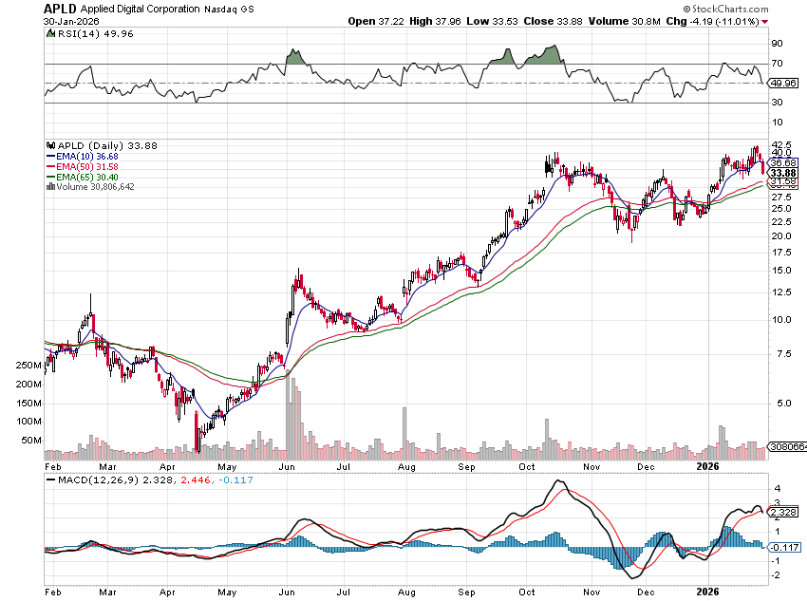This screenshot has width=807, height=601.
Task: Click the Volume 30,806,642 legend entry
Action: click(95, 187)
